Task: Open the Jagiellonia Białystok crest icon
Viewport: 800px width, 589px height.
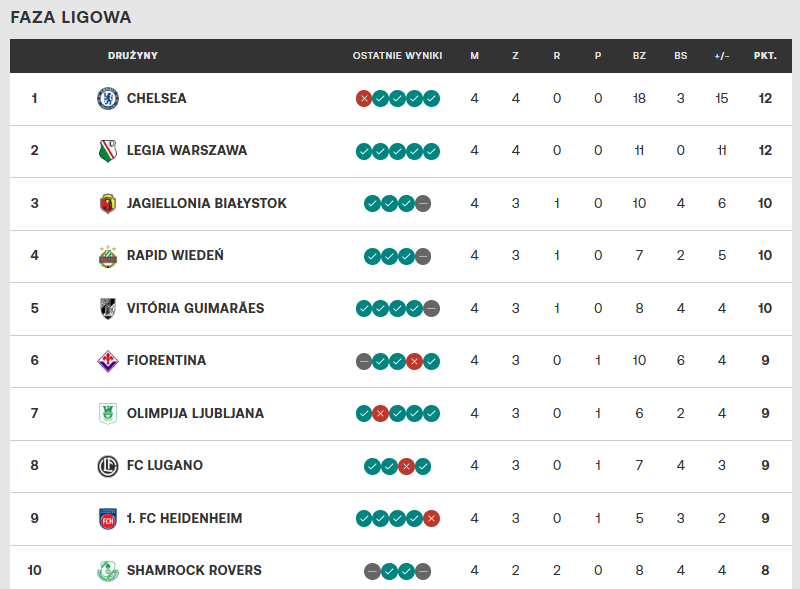Action: [x=108, y=204]
